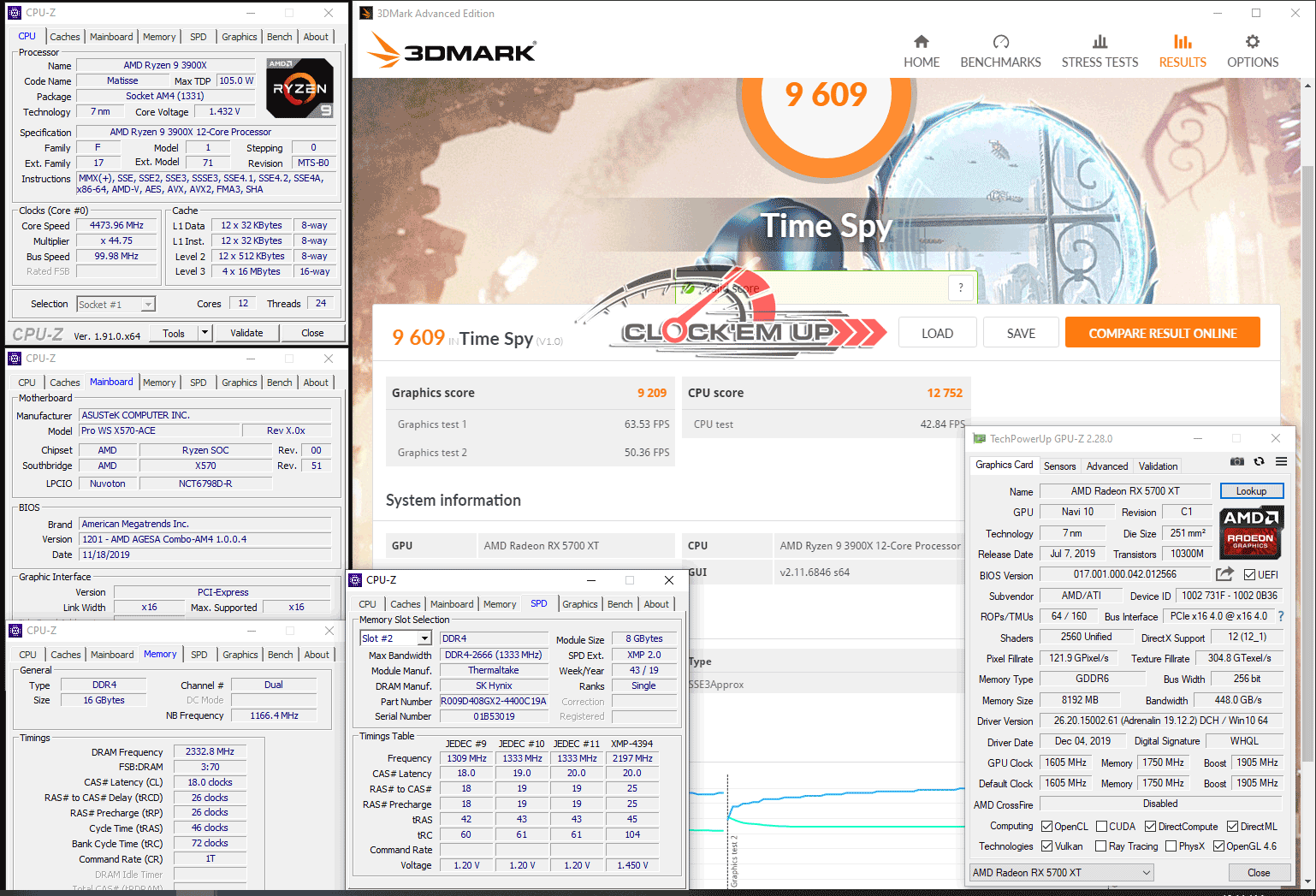Open the CPU-Z Tools dropdown arrow
Screen dimensions: 1316x896
pos(205,333)
